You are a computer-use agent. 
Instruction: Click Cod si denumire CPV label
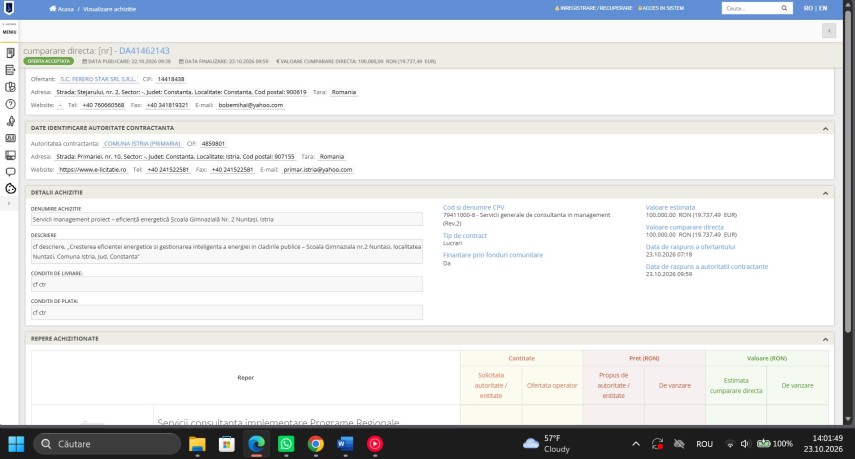[473, 208]
